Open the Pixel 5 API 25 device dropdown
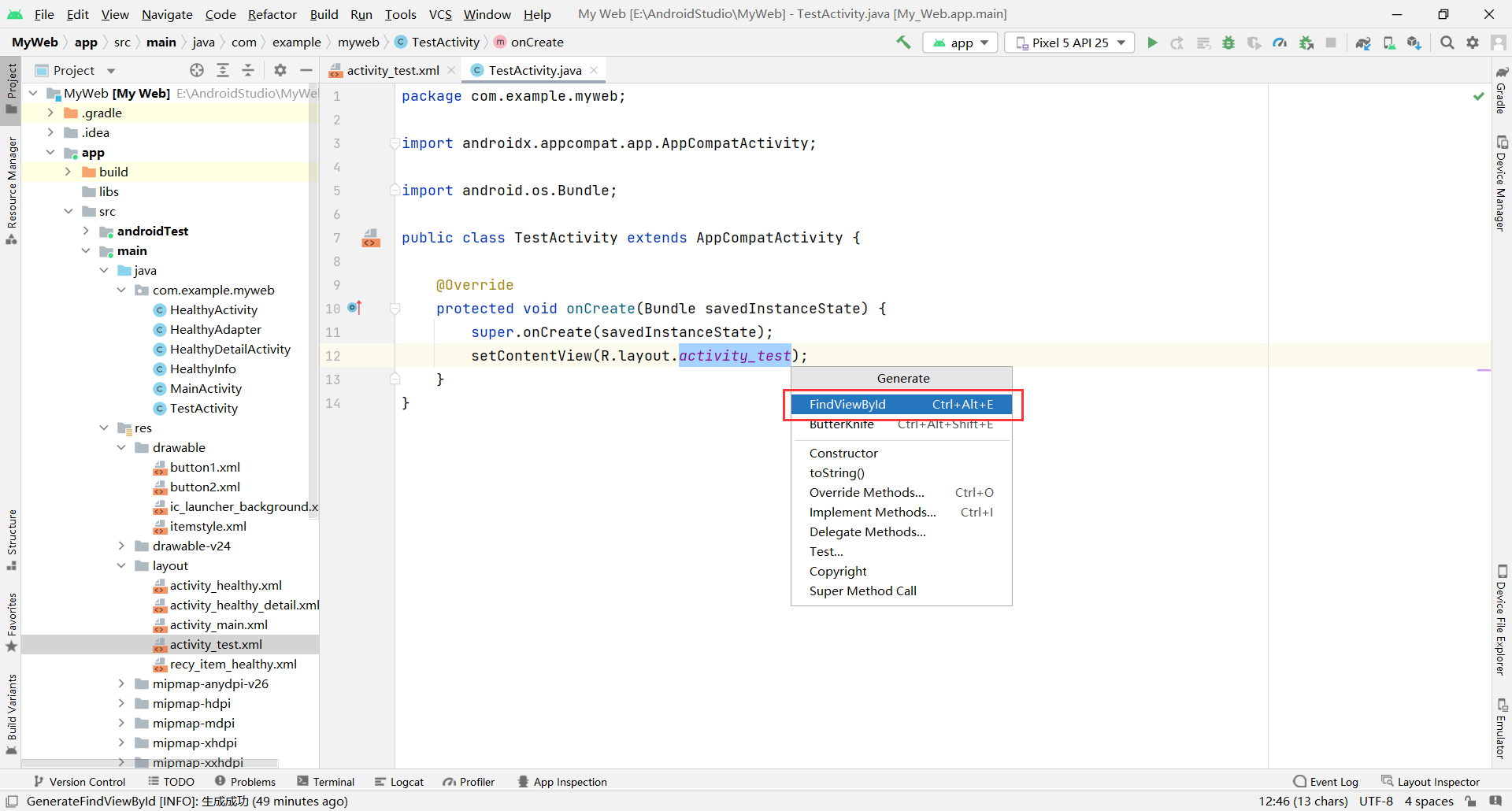 (1069, 43)
